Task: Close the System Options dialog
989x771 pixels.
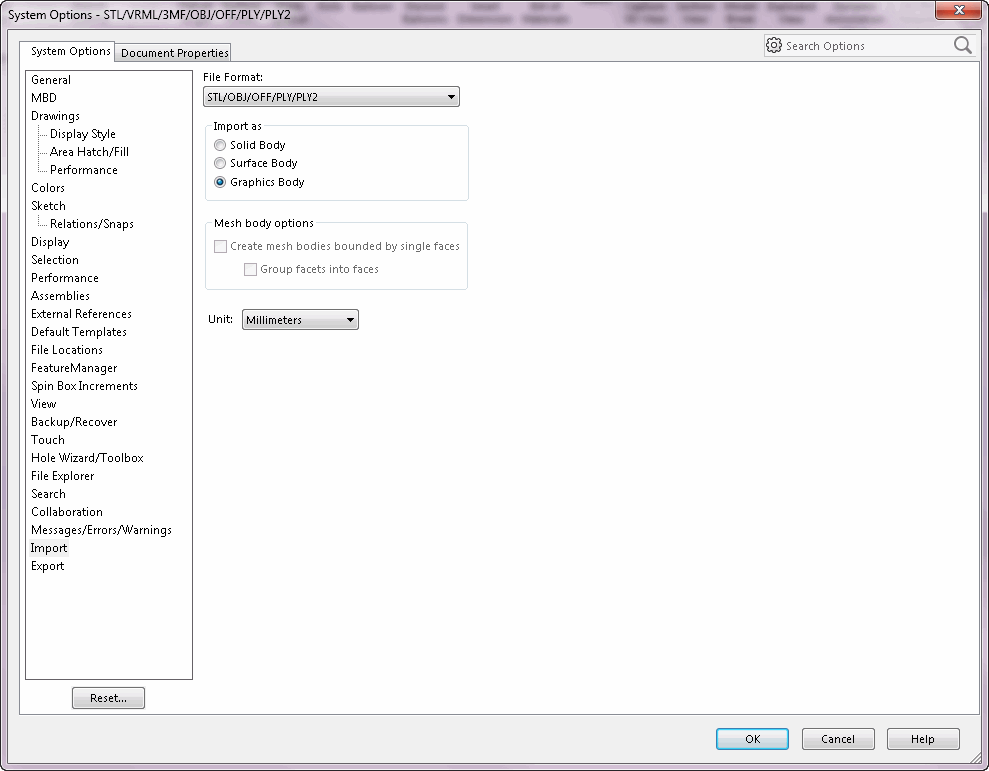Action: (x=959, y=10)
